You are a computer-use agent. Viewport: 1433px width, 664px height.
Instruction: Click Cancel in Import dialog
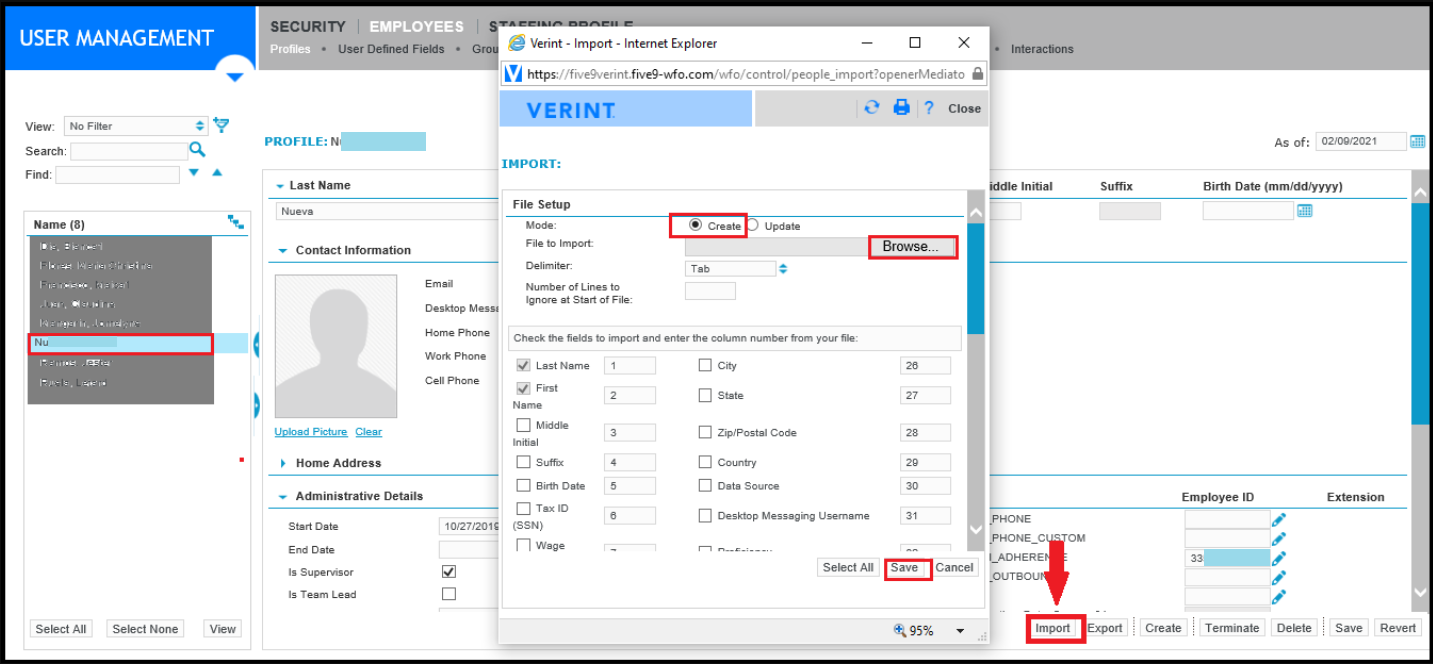[954, 567]
